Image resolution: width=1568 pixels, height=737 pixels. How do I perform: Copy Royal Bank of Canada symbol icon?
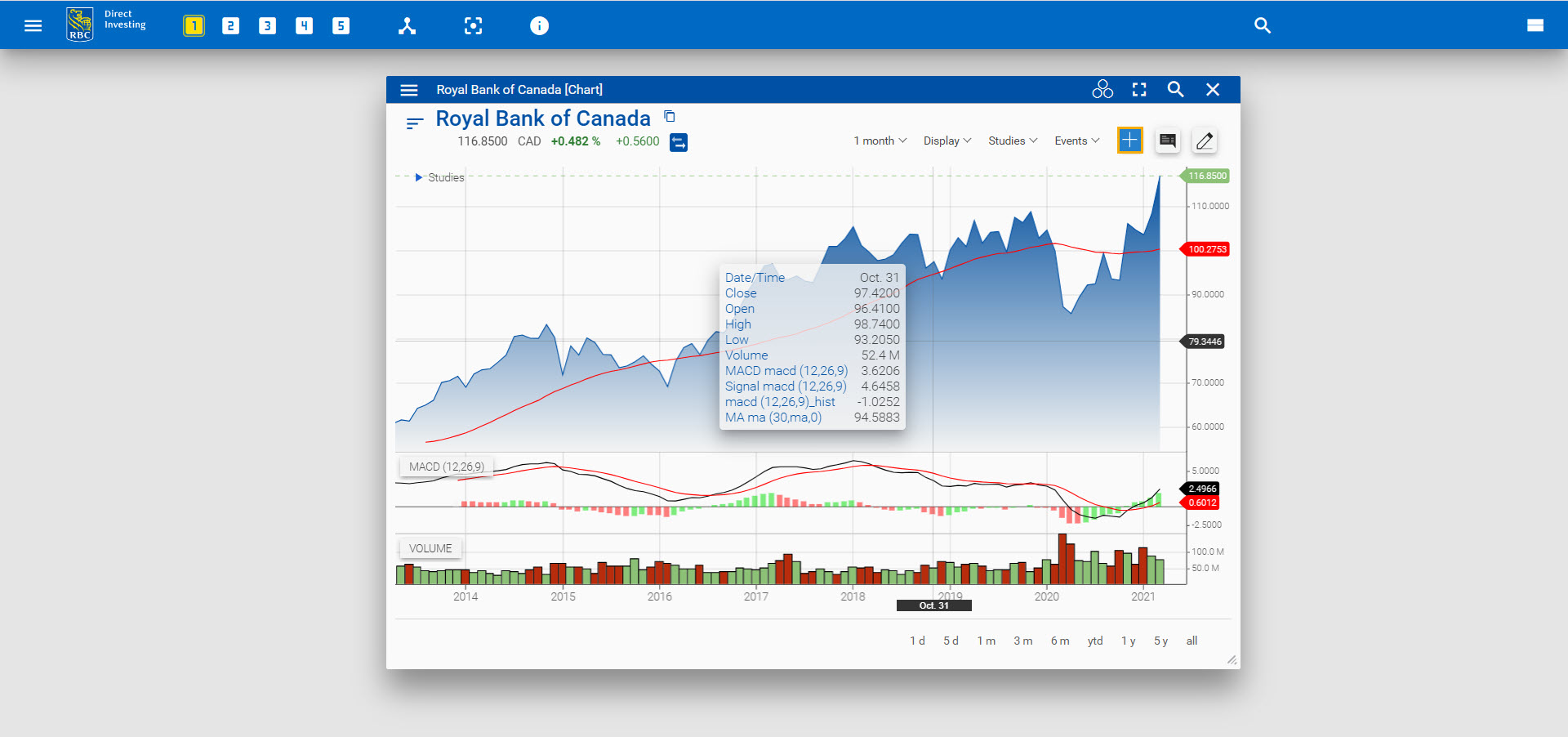(x=670, y=117)
